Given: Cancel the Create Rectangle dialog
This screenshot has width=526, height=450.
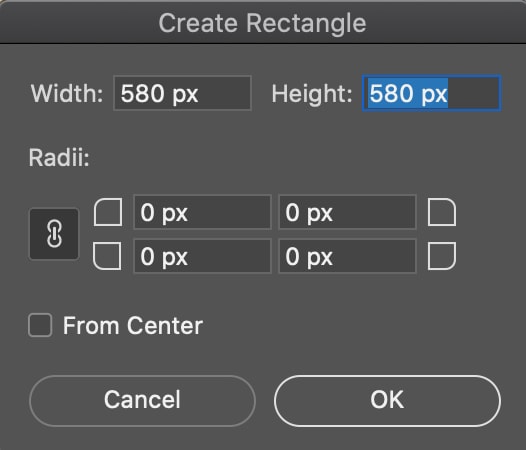Looking at the screenshot, I should (143, 401).
